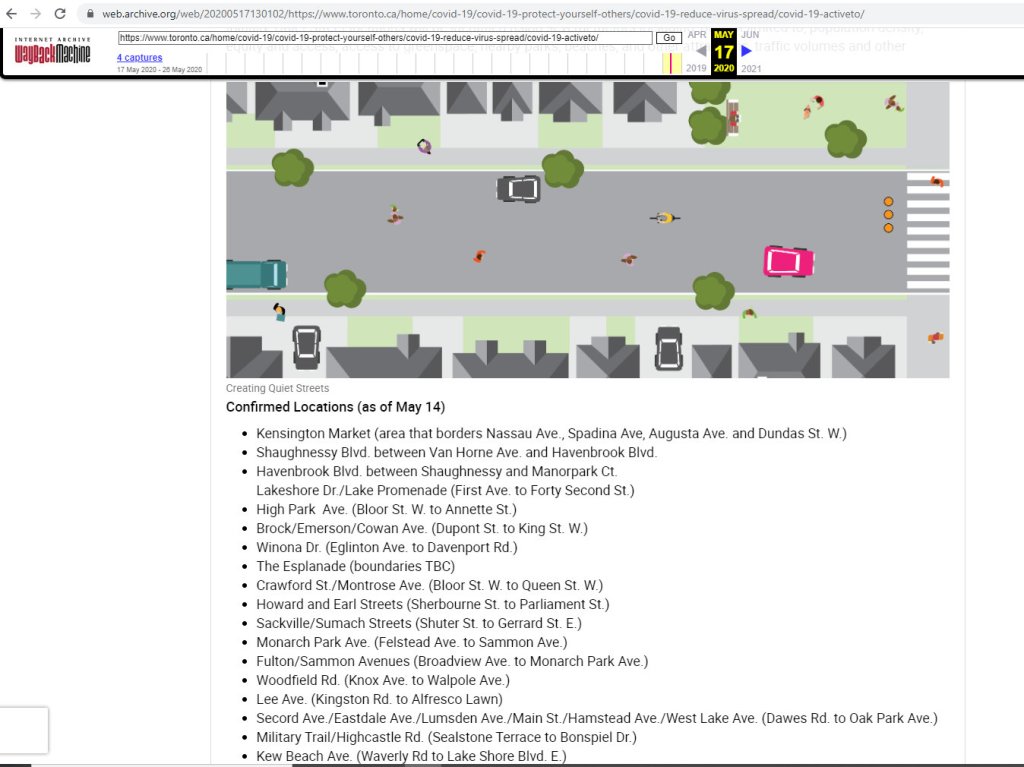Click the highlighted day 17 capture date
Viewport: 1024px width, 767px height.
point(723,52)
